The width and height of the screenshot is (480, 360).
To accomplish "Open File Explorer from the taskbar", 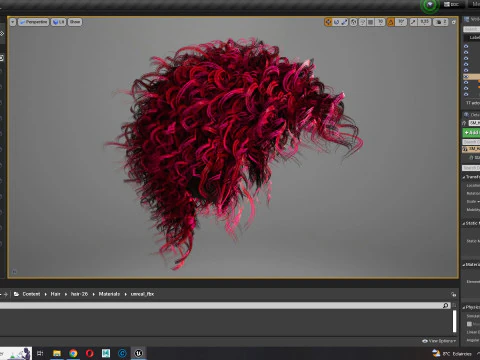I will (x=57, y=353).
